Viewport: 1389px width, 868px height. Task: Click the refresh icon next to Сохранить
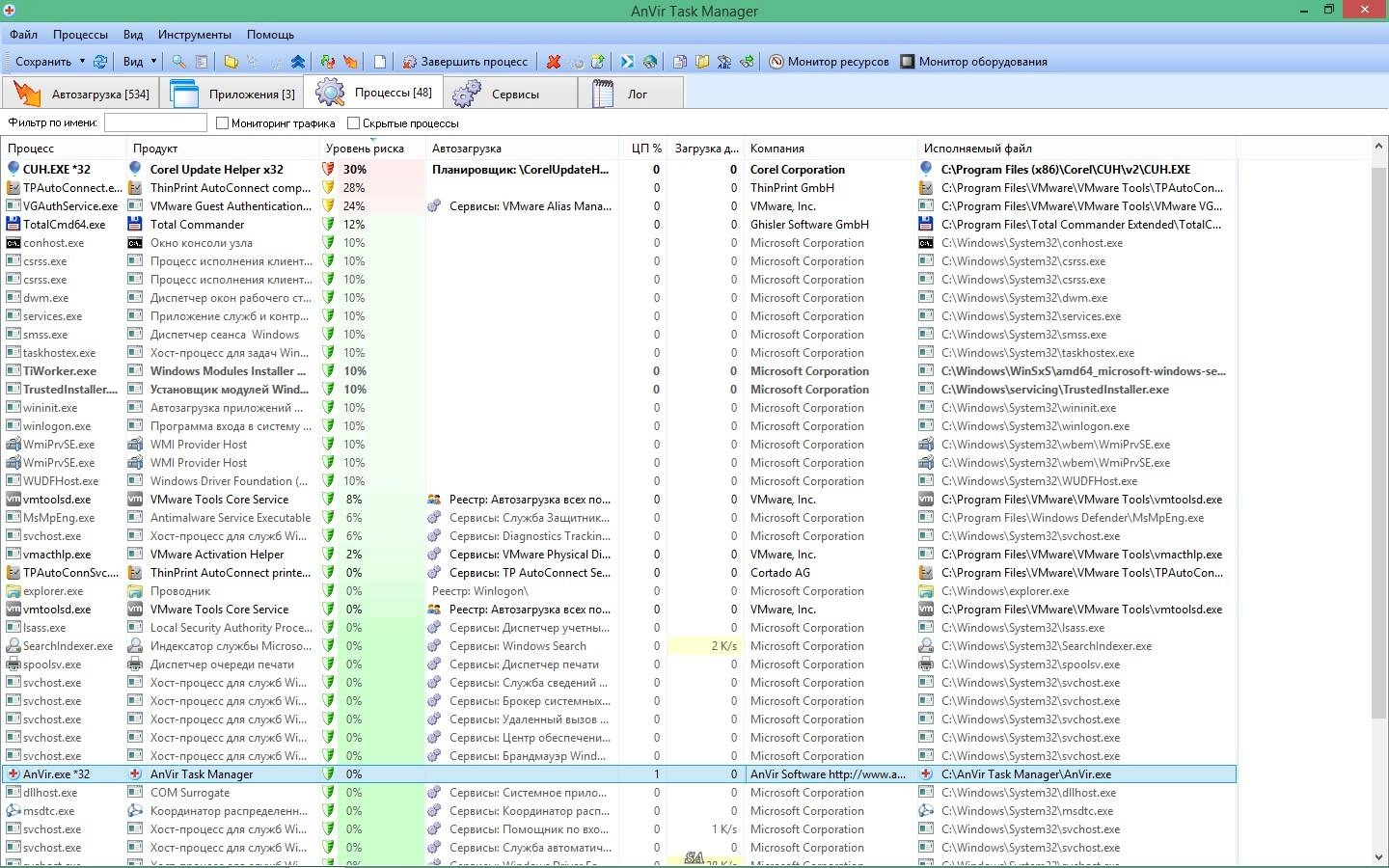pyautogui.click(x=100, y=61)
